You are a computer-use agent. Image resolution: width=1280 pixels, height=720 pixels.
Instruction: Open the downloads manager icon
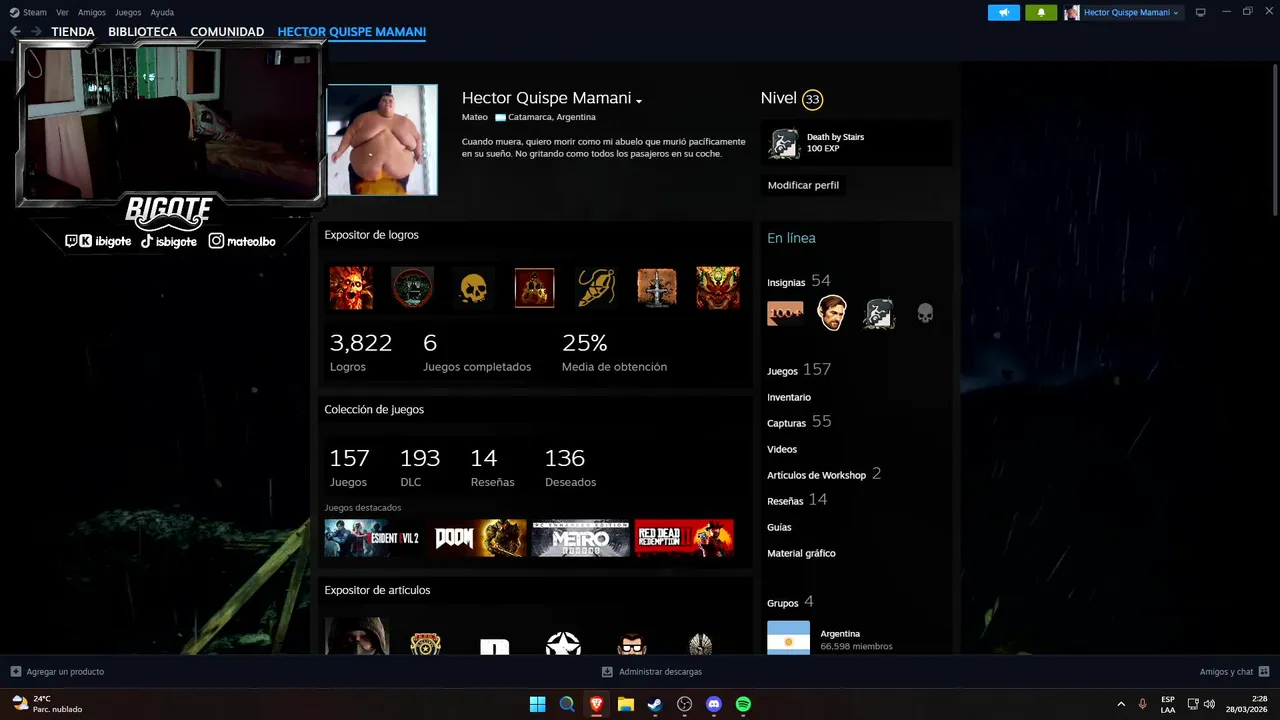[607, 672]
